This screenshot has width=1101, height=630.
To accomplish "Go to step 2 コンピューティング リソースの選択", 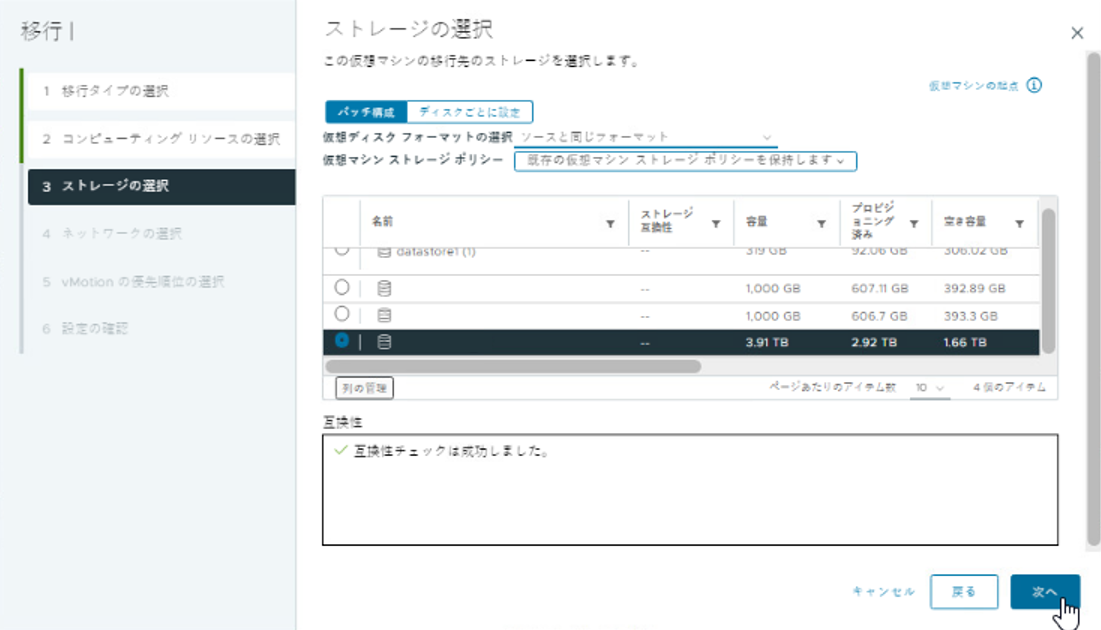I will (160, 139).
